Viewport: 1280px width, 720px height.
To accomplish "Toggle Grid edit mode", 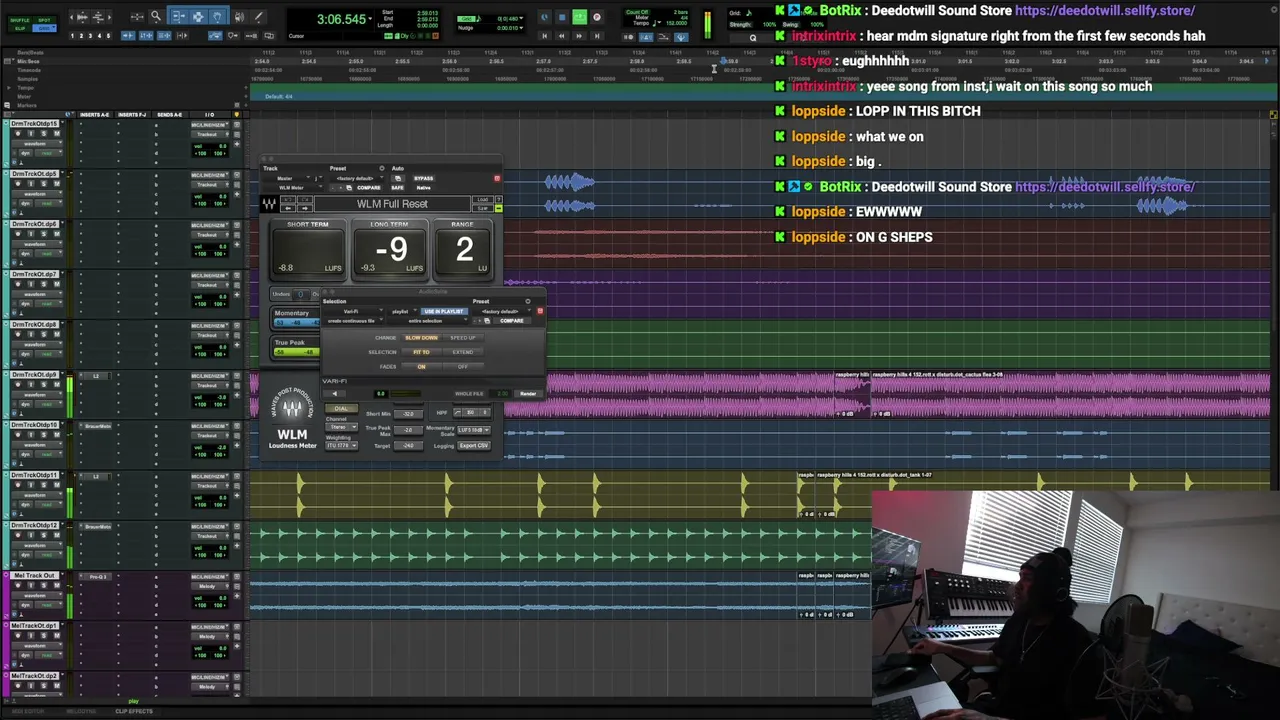I will click(45, 27).
